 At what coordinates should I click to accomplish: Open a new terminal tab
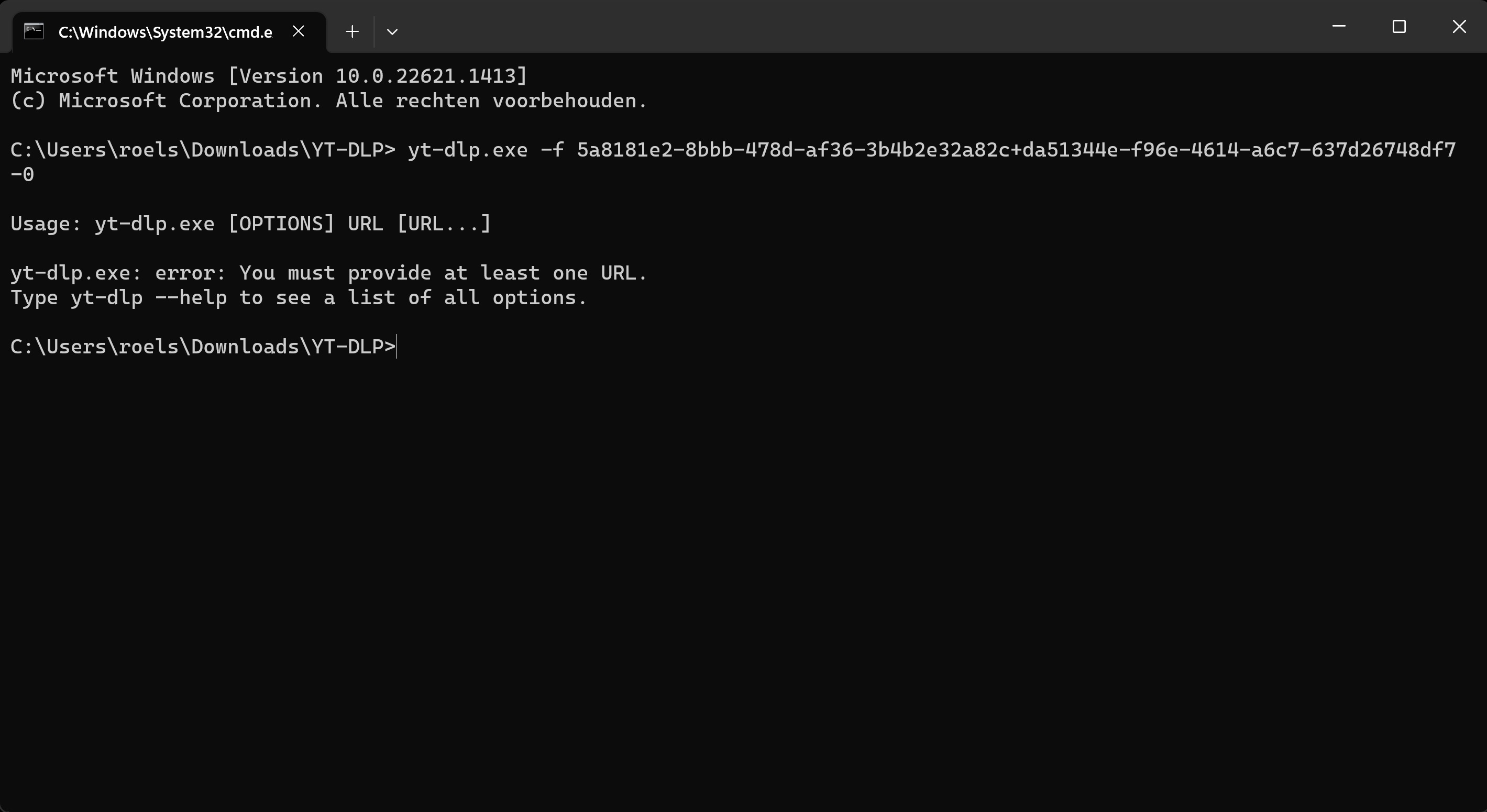(x=352, y=31)
